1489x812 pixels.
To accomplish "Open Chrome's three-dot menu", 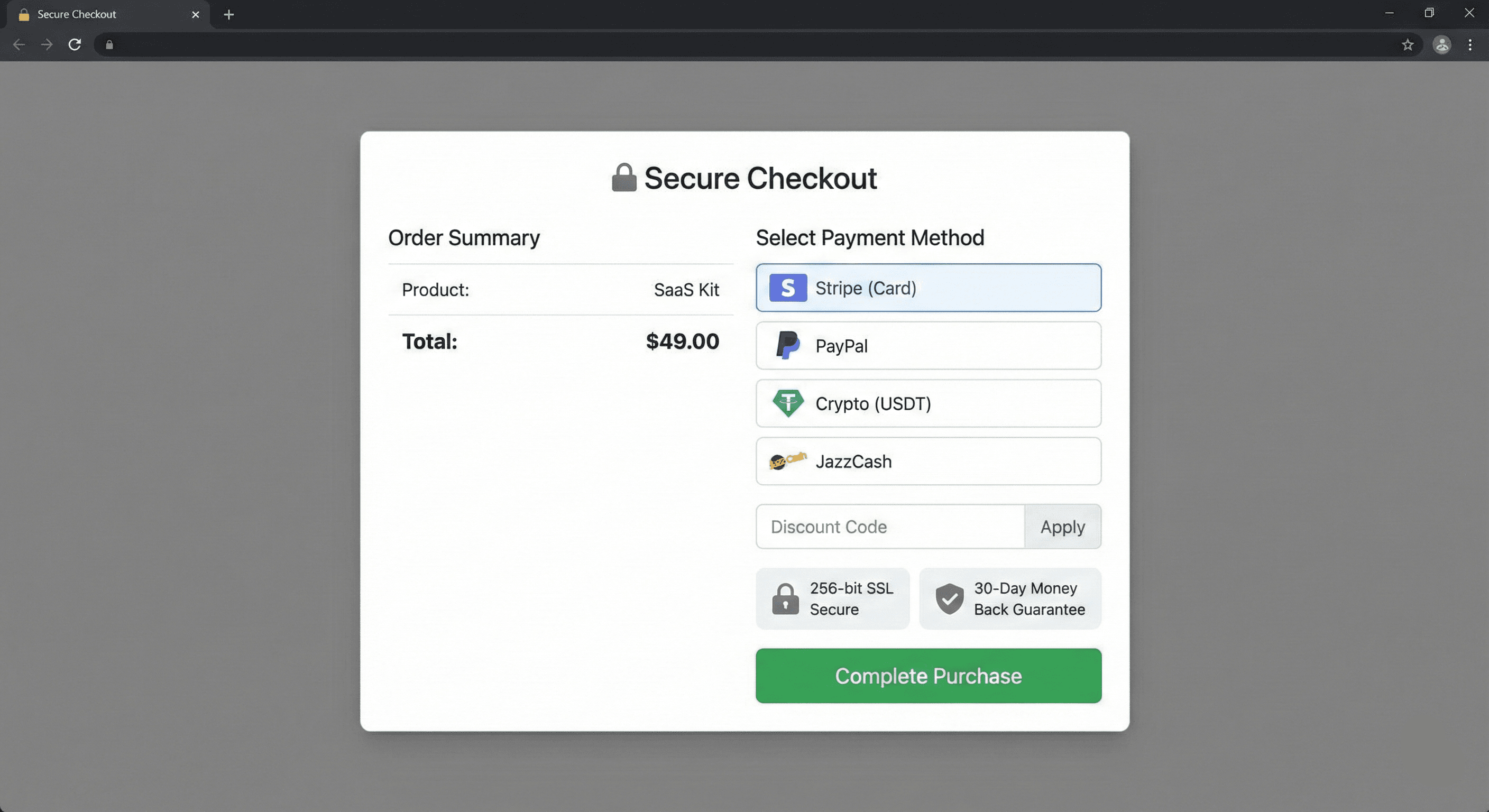I will pyautogui.click(x=1470, y=44).
